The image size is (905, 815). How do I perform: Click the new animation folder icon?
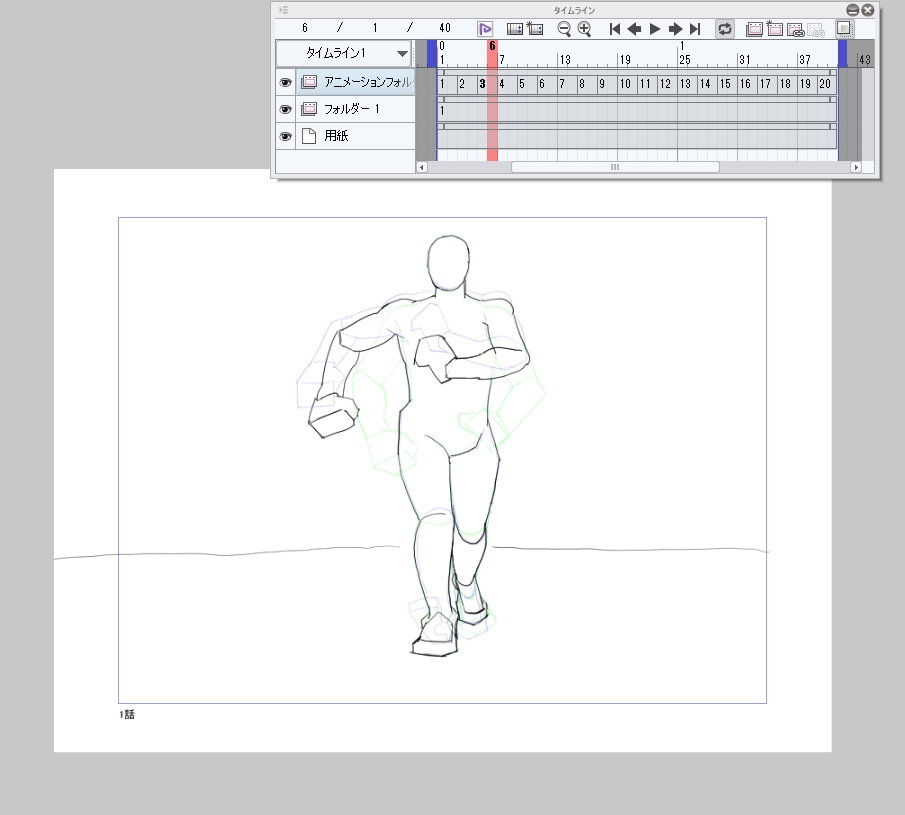755,29
